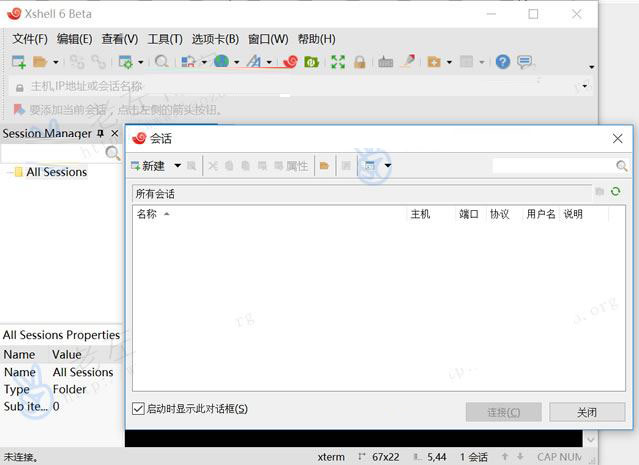Expand the color scheme dropdown arrow
The height and width of the screenshot is (465, 639).
[204, 62]
